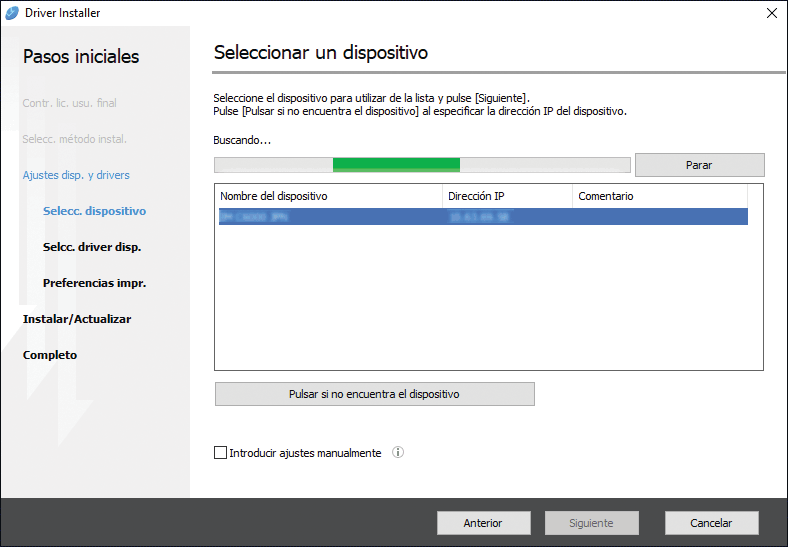Close the Driver Installer window
This screenshot has width=788, height=547.
coord(771,13)
